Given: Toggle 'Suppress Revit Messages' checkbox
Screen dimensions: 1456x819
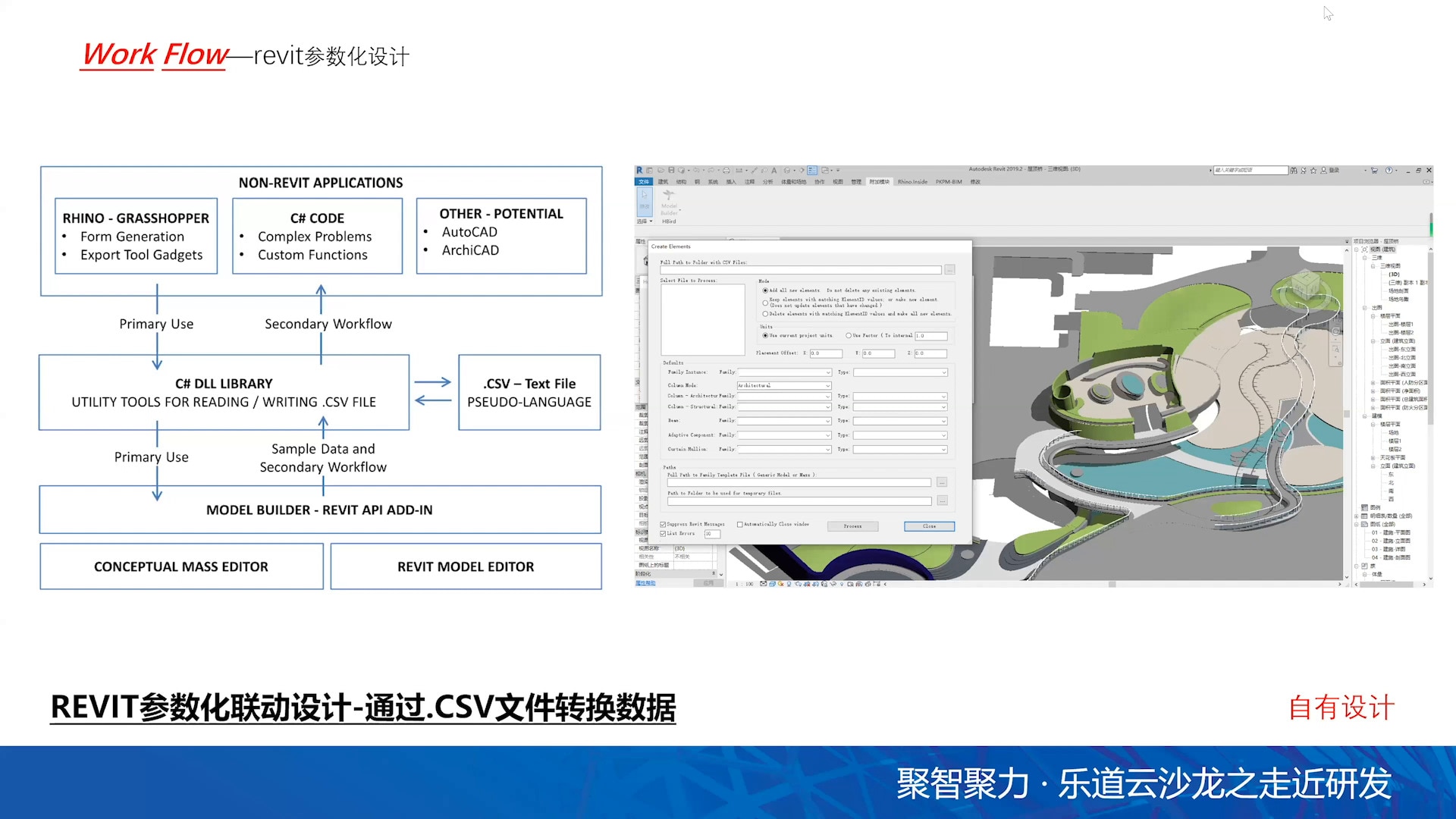Looking at the screenshot, I should (663, 524).
